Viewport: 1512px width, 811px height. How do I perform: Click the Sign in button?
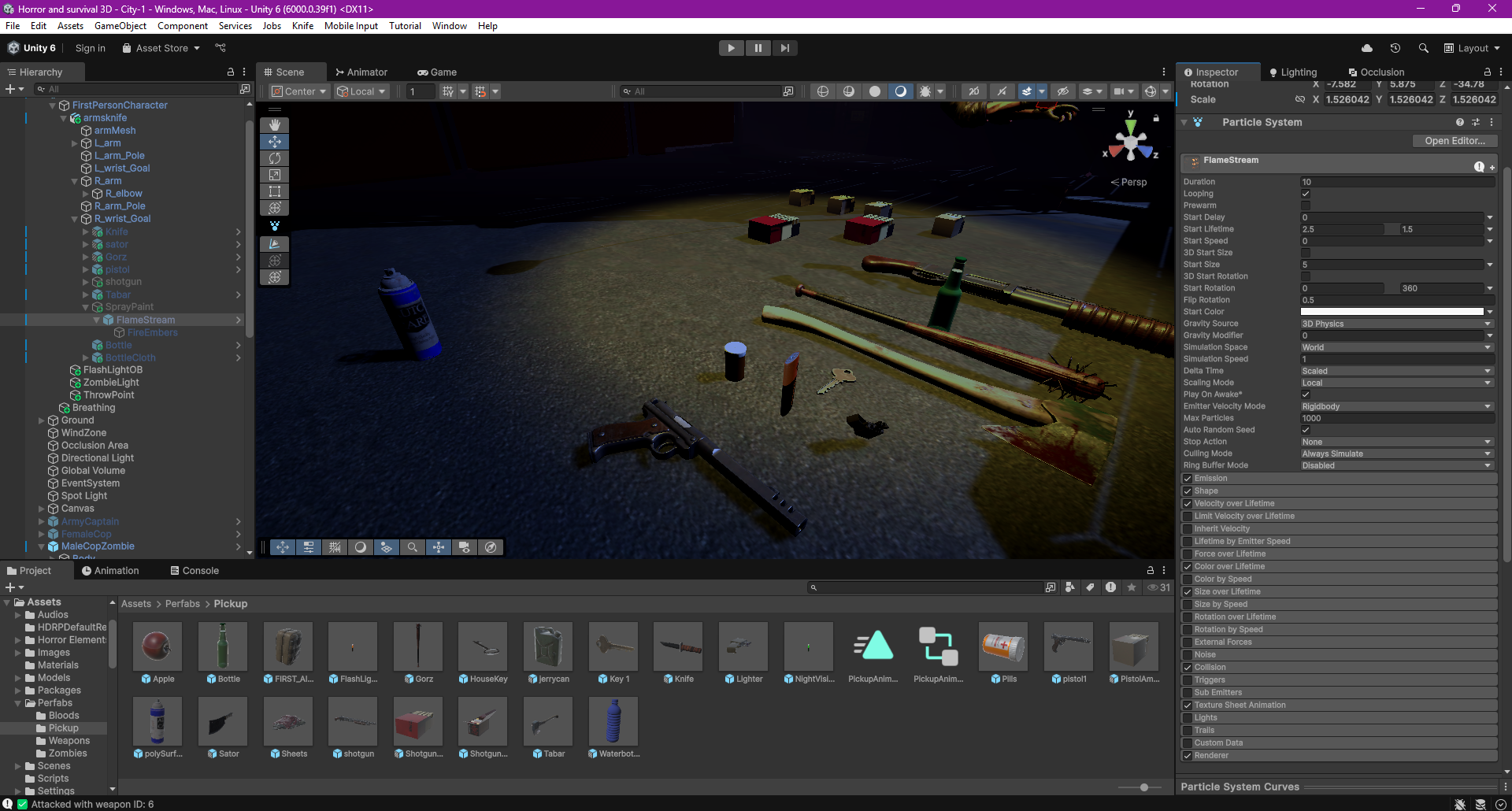tap(90, 48)
